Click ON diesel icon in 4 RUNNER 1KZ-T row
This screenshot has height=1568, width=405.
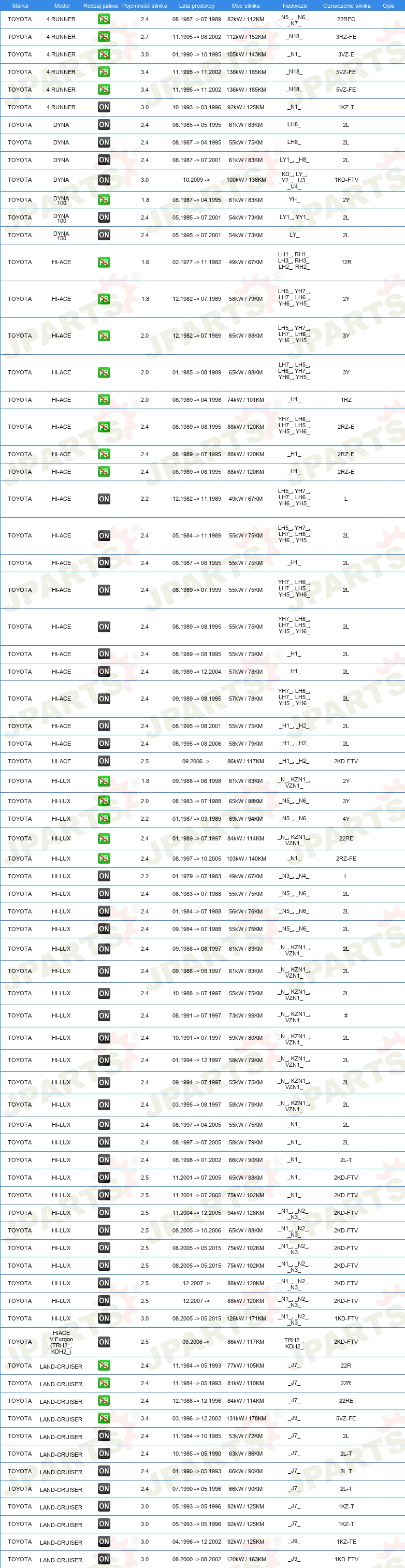(x=104, y=107)
